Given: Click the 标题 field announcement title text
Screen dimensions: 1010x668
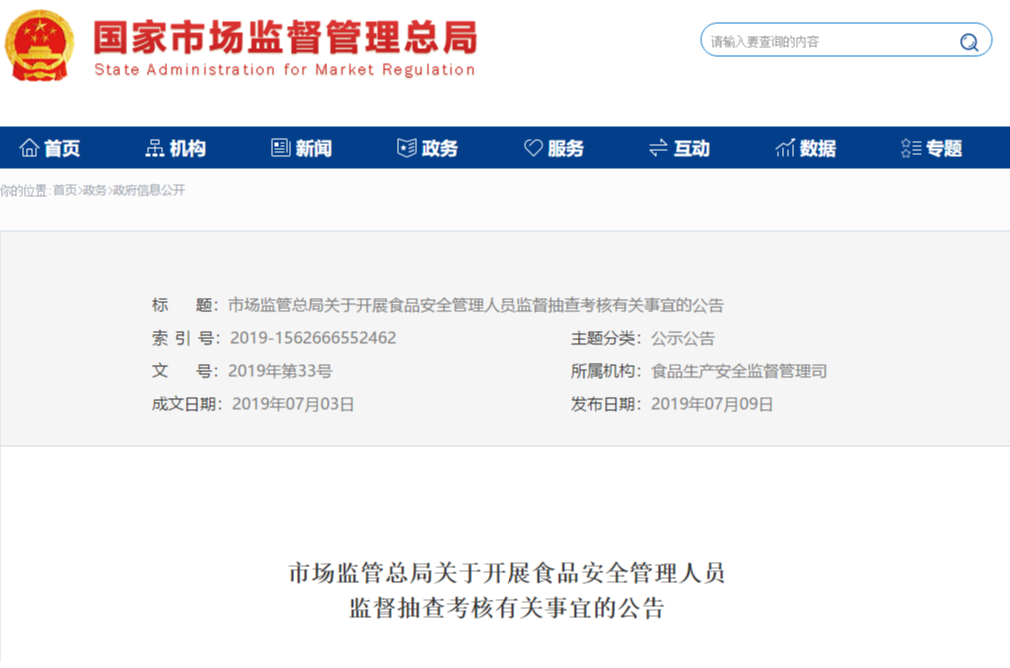Looking at the screenshot, I should click(x=476, y=305).
